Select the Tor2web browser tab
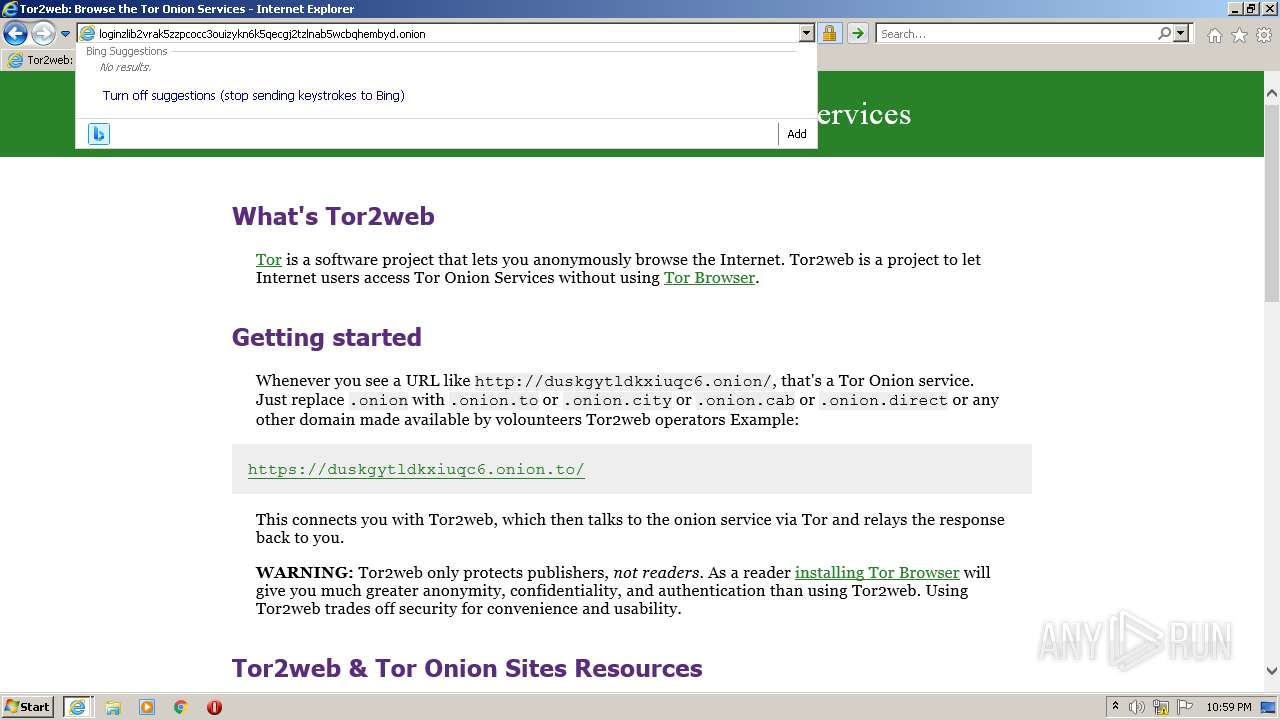 pos(40,60)
